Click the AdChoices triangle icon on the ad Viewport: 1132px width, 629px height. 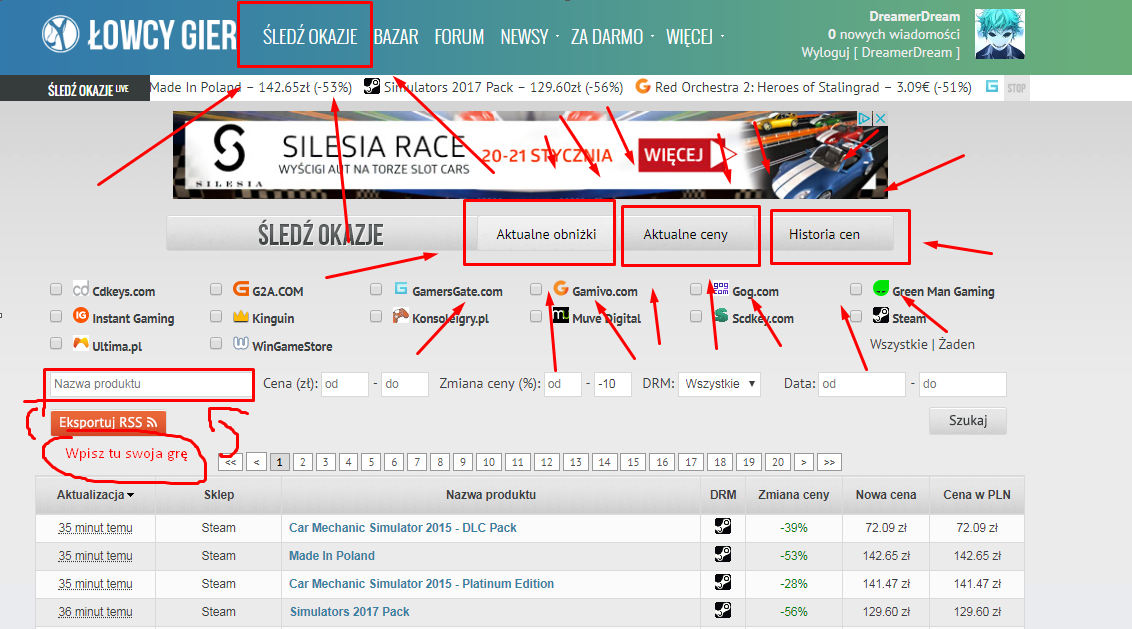click(864, 118)
